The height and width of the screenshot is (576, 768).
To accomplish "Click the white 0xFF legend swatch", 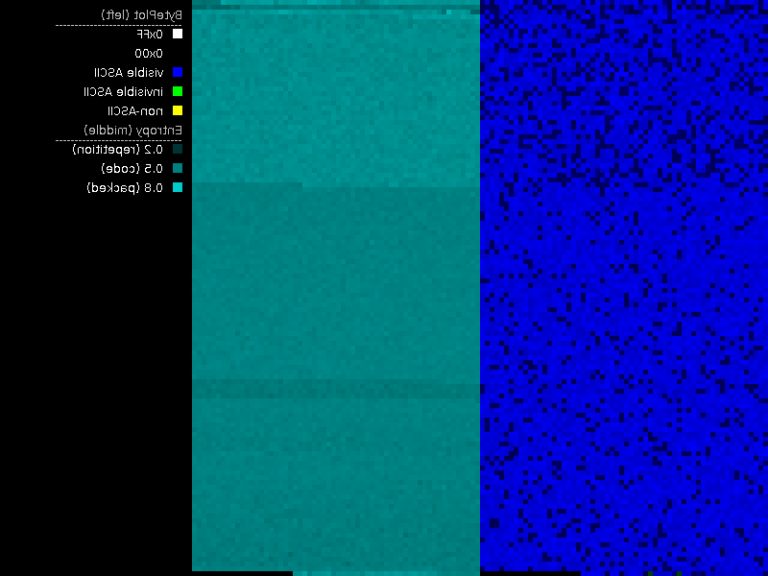I will (178, 34).
